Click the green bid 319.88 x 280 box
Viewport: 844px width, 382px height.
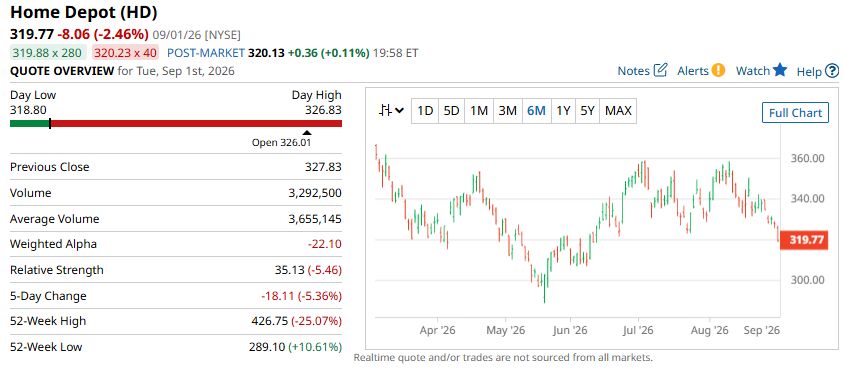48,53
